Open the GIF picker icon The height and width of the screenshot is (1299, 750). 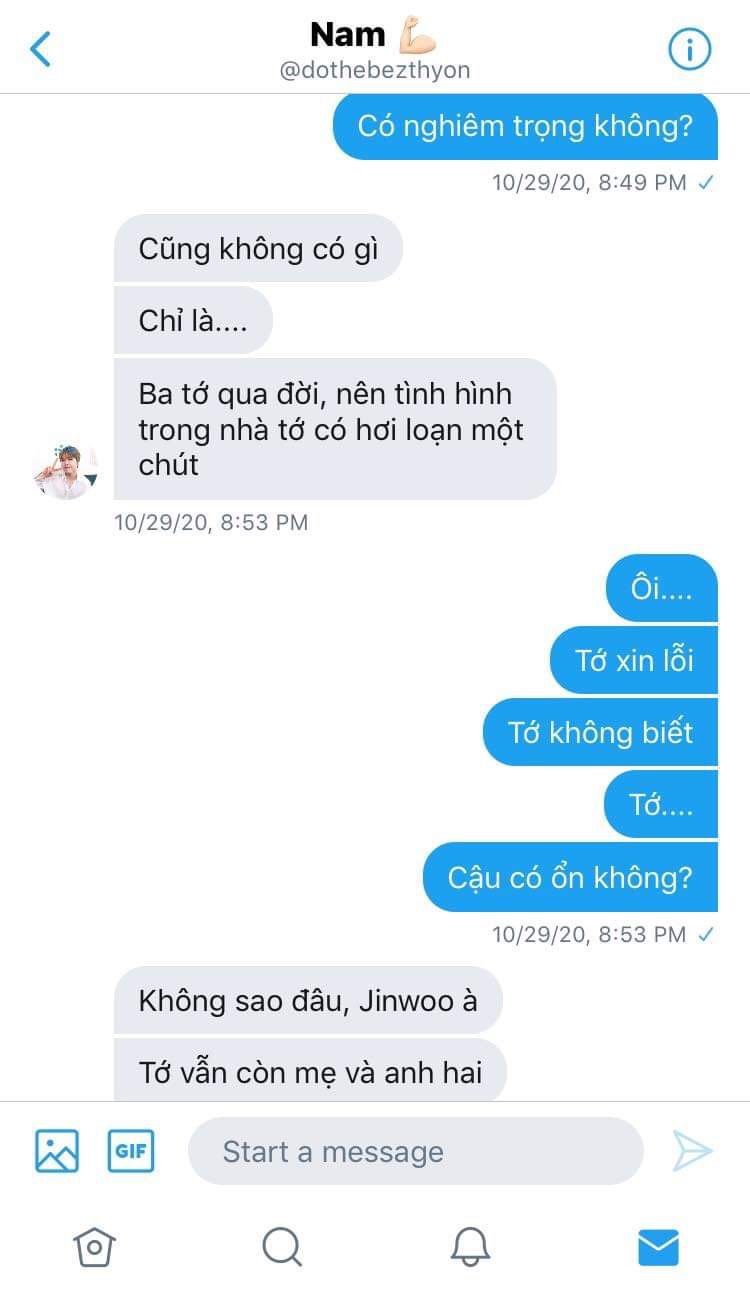click(x=131, y=1150)
